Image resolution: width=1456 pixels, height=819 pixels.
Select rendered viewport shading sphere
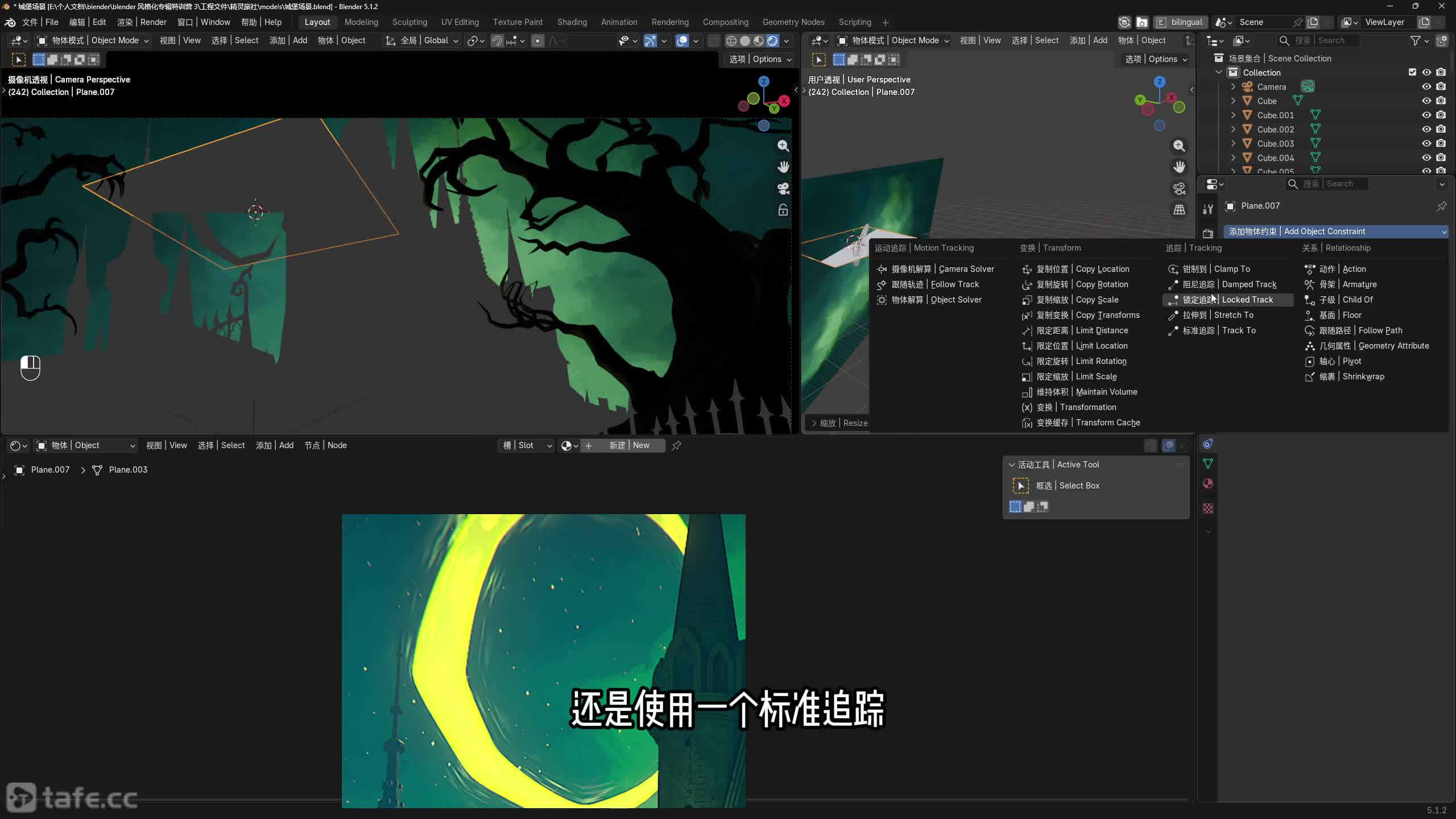click(x=772, y=40)
